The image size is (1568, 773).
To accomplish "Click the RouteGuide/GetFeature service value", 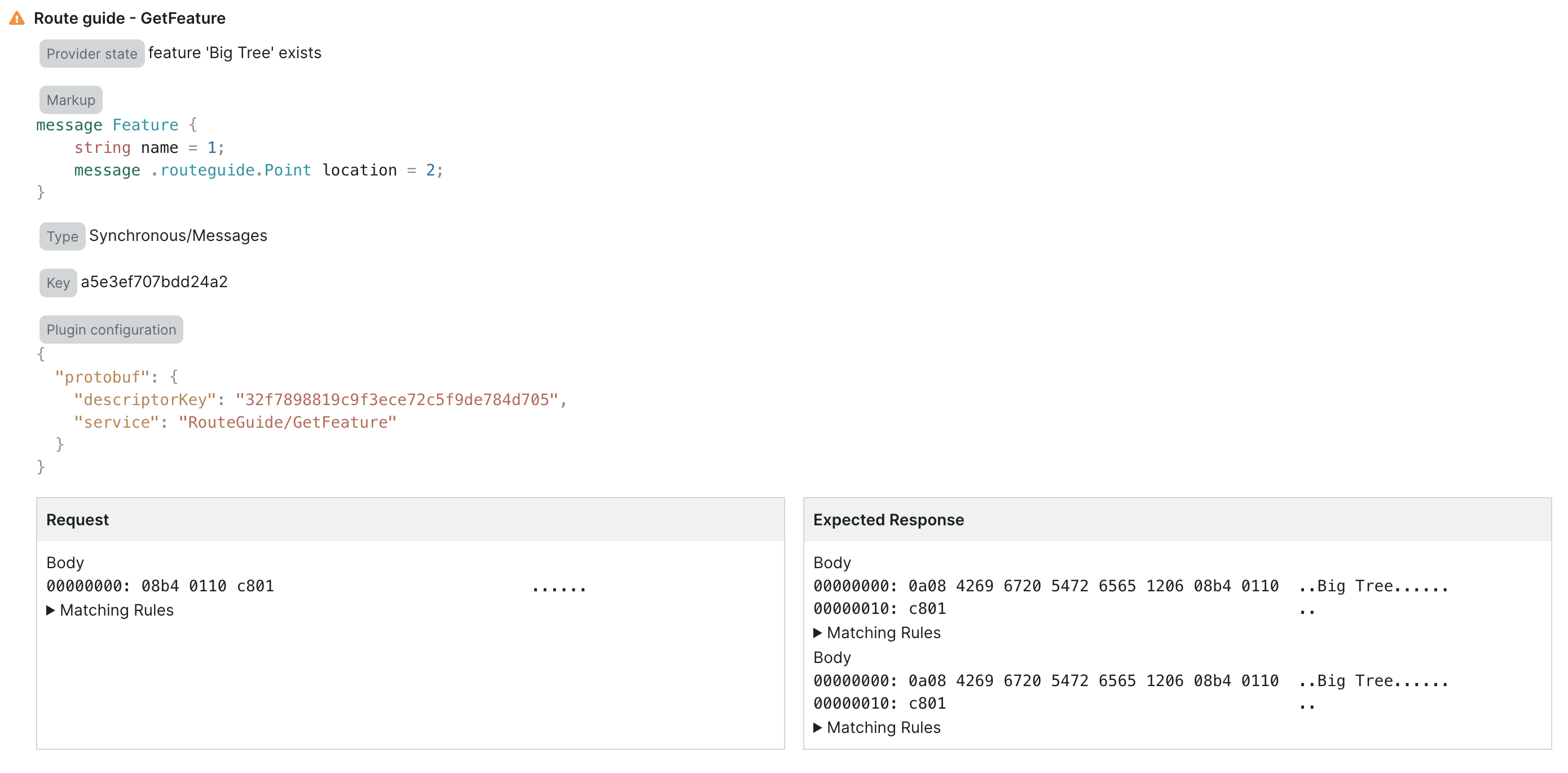I will pos(287,421).
